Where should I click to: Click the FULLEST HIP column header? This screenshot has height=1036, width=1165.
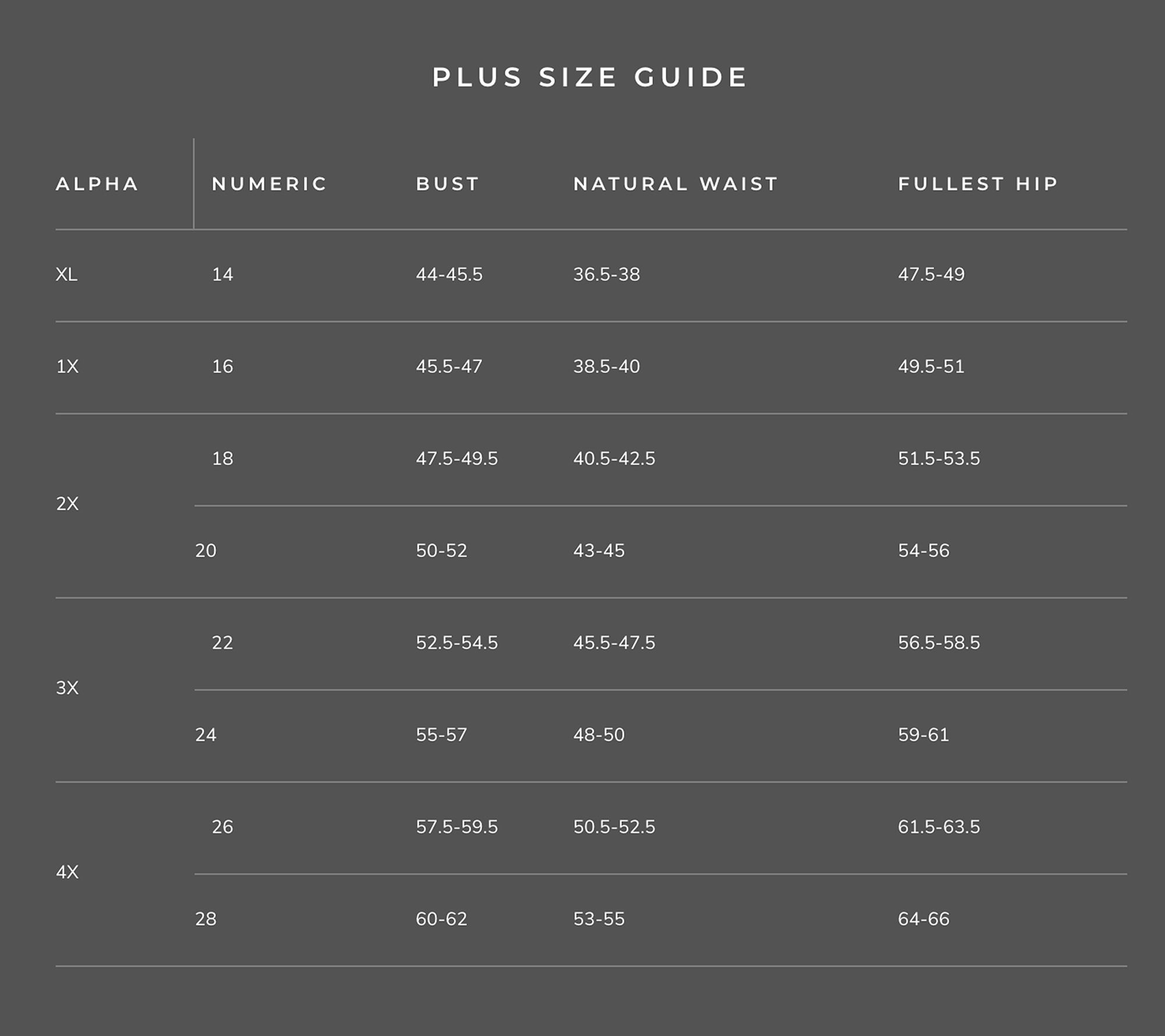tap(978, 184)
